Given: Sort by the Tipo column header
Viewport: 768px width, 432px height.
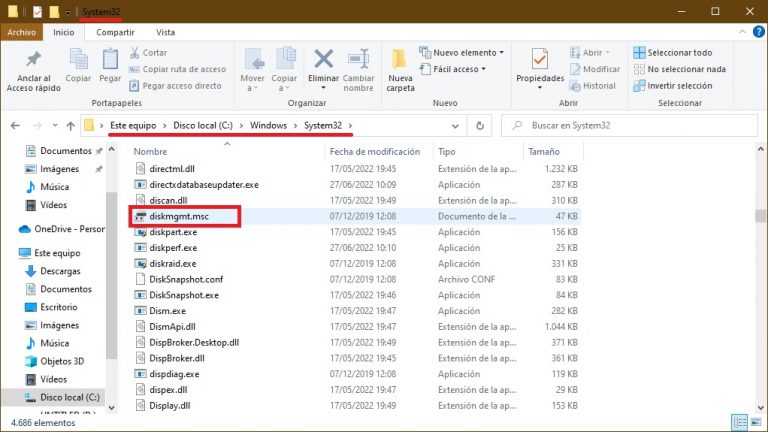Looking at the screenshot, I should coord(447,152).
